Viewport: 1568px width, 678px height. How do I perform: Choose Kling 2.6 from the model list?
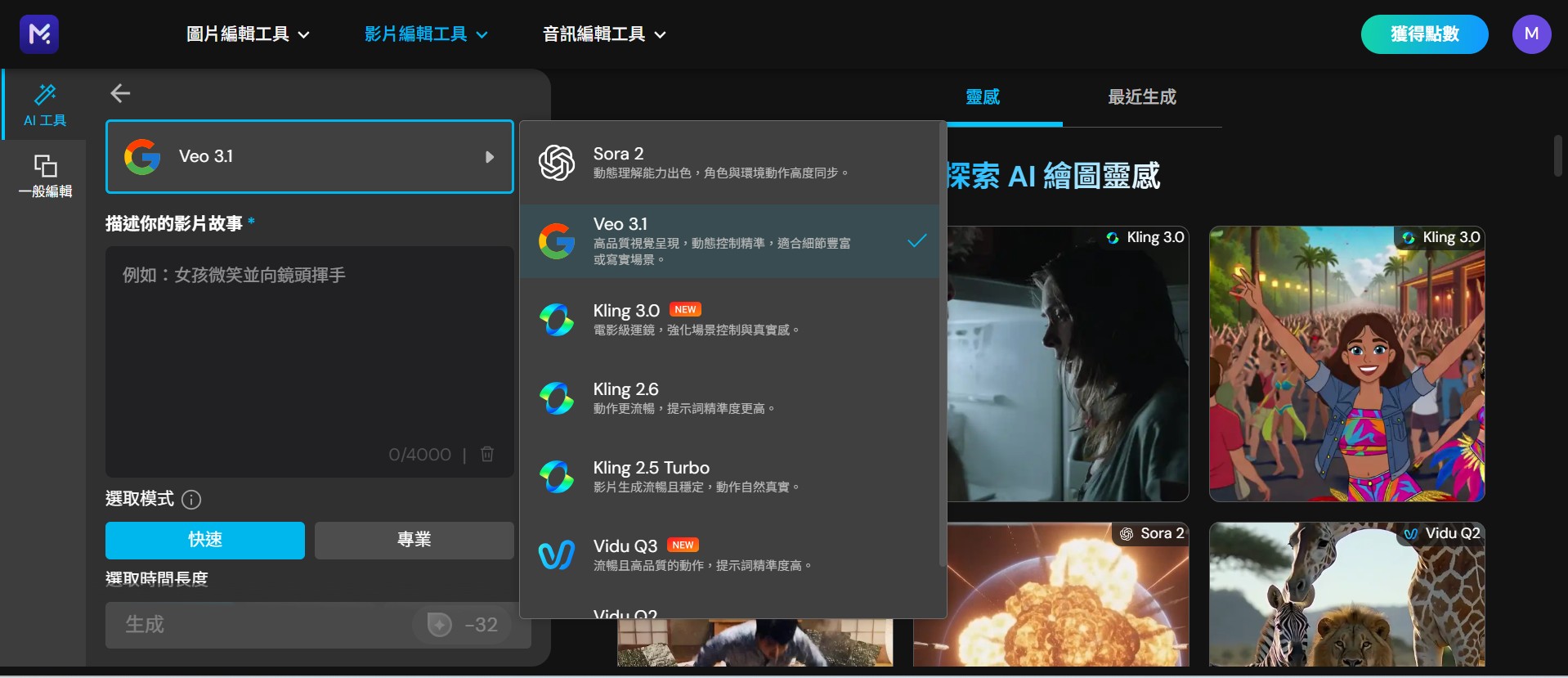click(729, 397)
